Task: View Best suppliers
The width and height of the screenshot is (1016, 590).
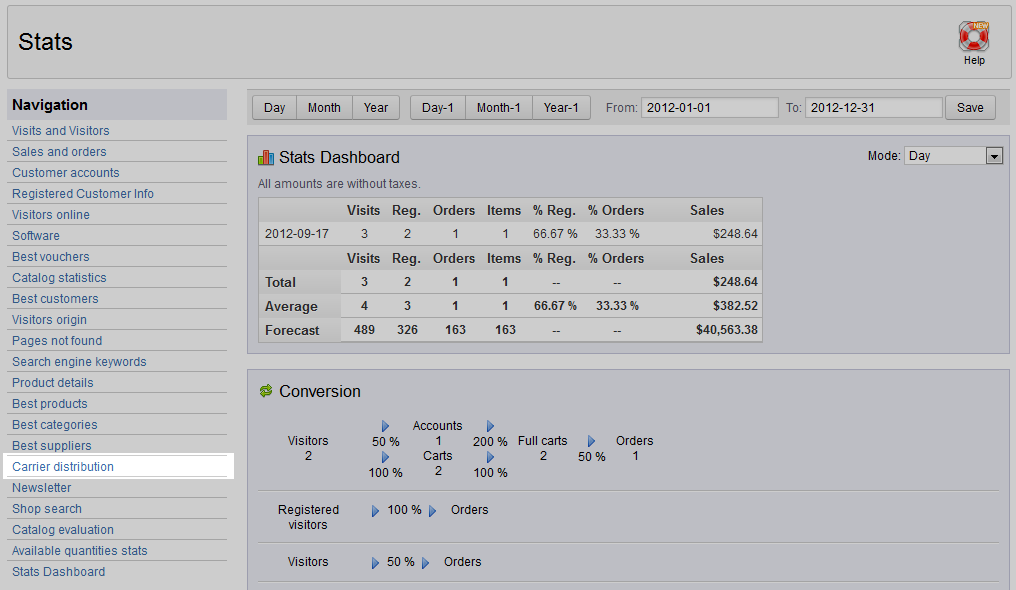Action: click(51, 446)
